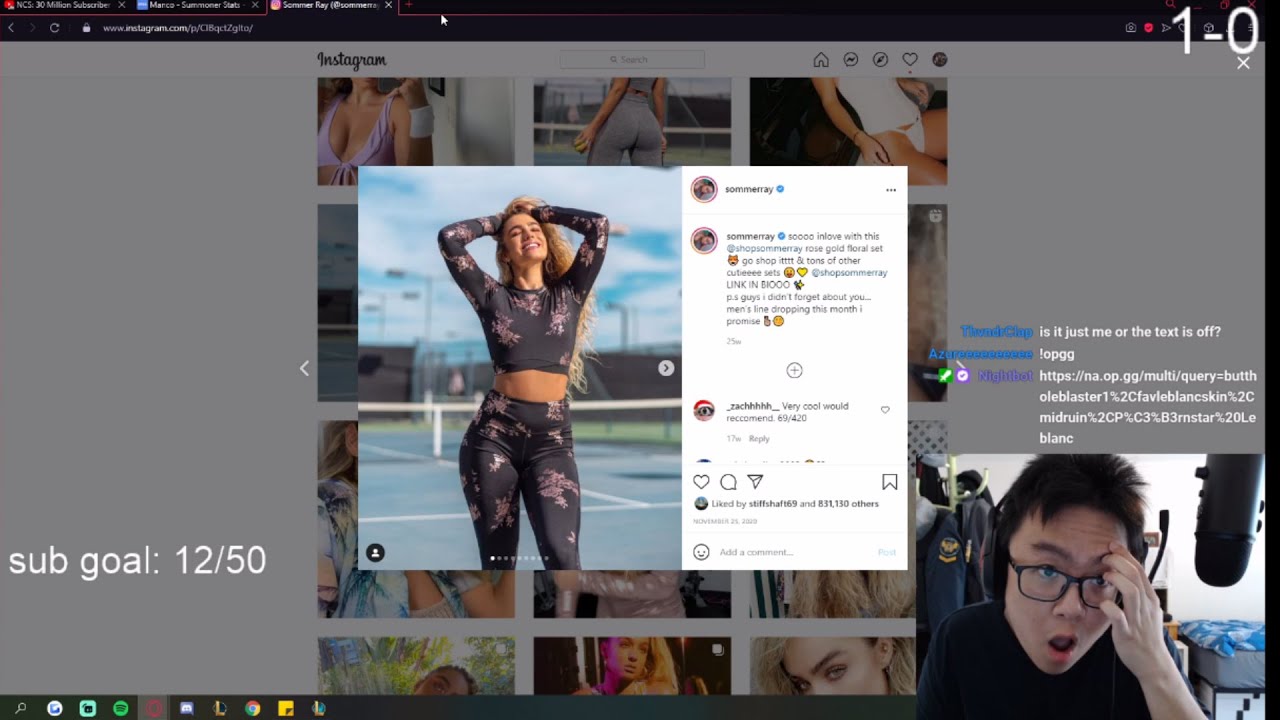Close the post overlay X
This screenshot has height=720, width=1280.
[x=1243, y=63]
